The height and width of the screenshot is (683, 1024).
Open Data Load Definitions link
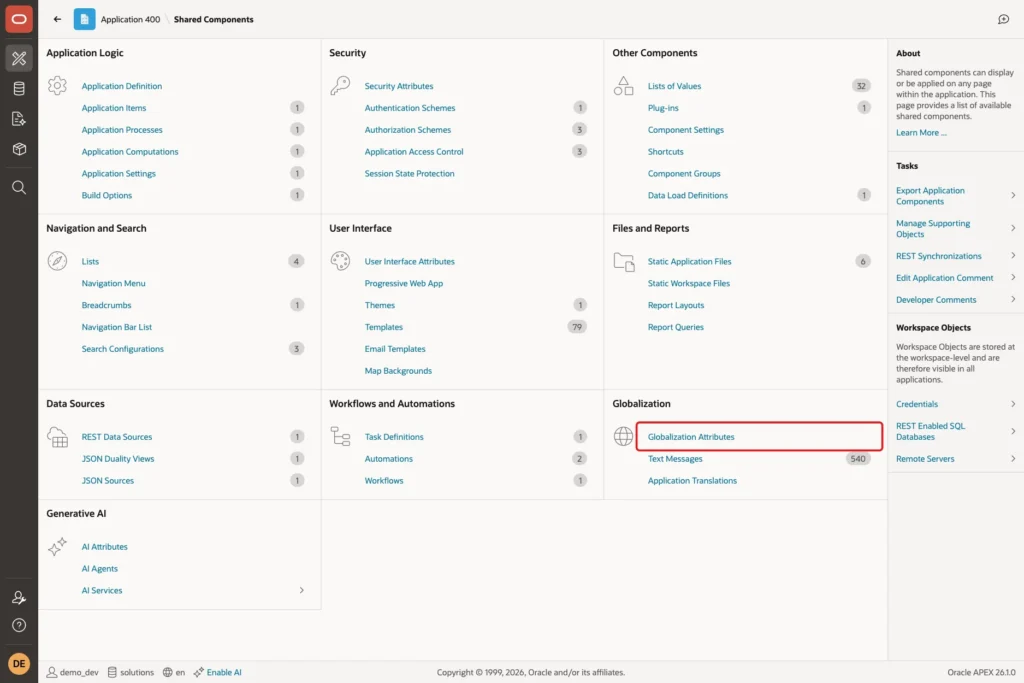(687, 195)
